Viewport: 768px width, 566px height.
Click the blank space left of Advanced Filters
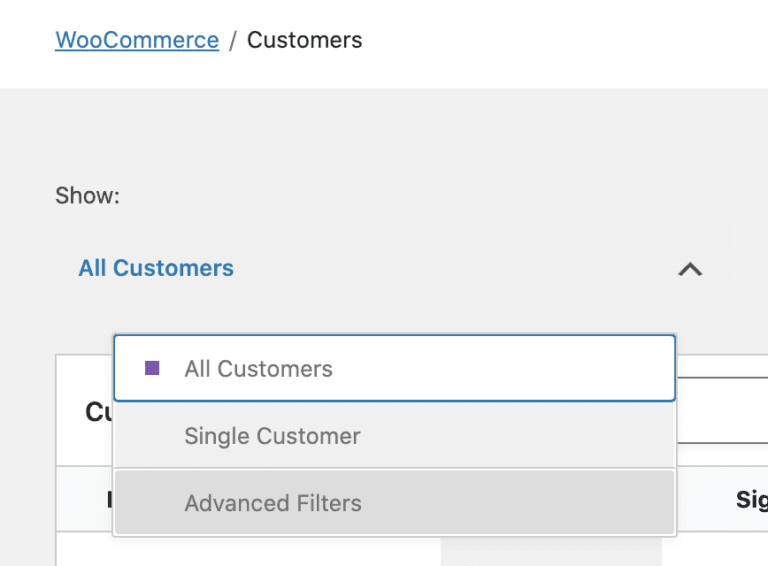[x=150, y=503]
